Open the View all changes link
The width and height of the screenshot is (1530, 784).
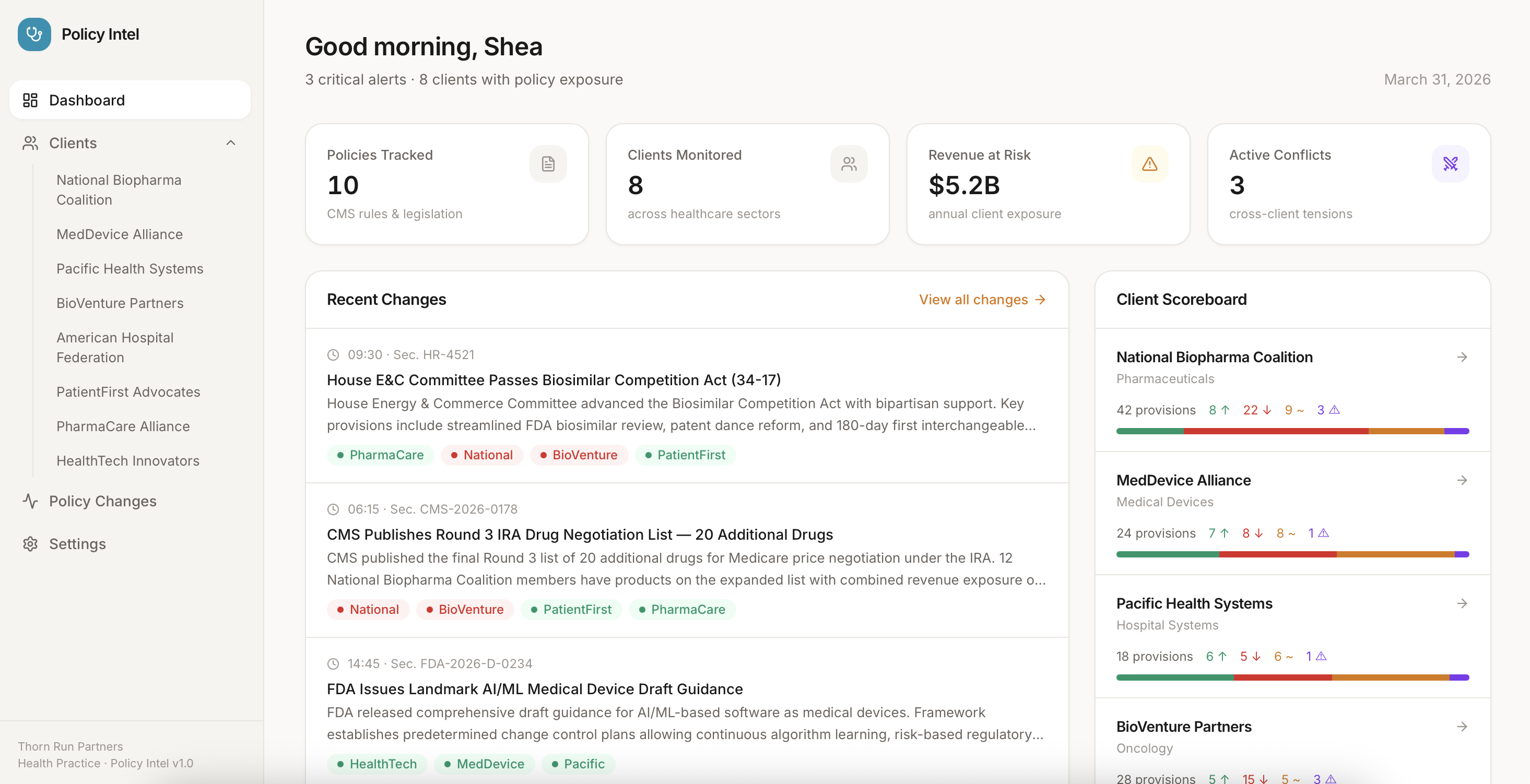coord(981,299)
